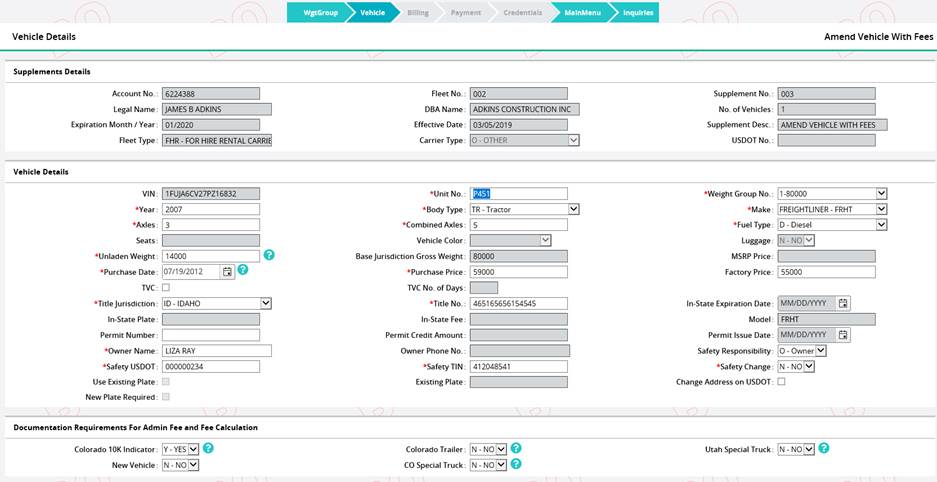
Task: Expand the Fuel Type dropdown
Action: tap(881, 225)
